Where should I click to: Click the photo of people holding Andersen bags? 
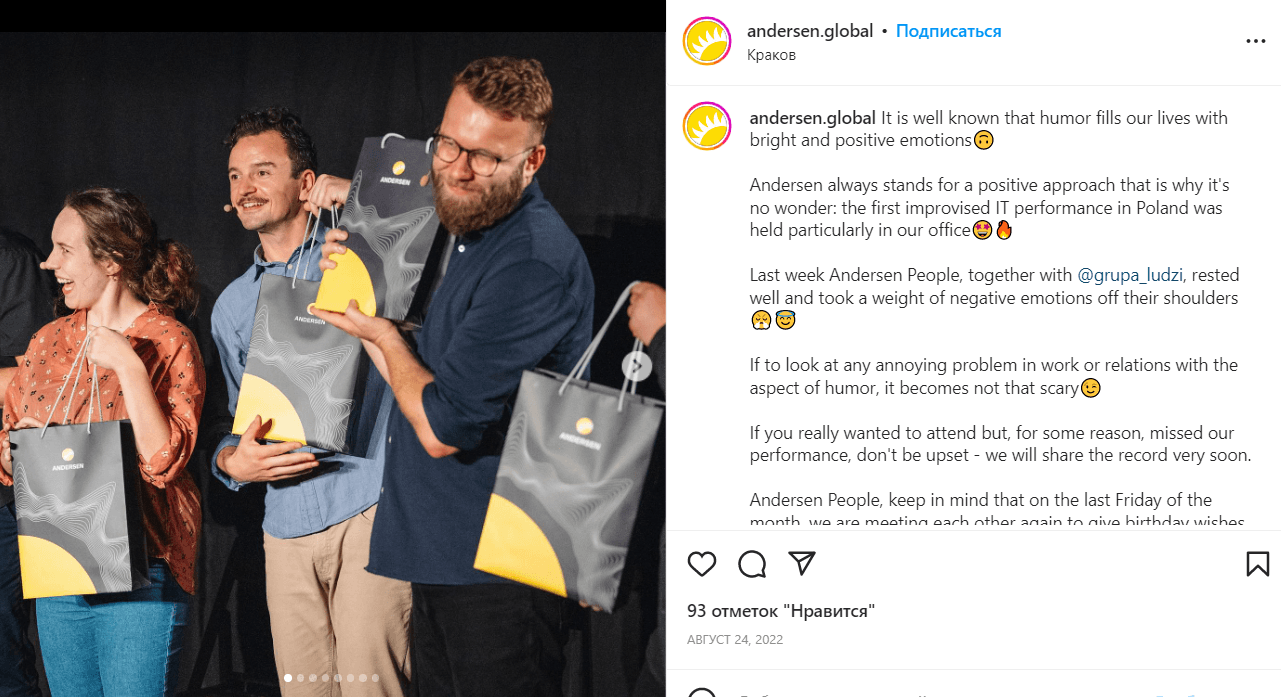point(333,364)
